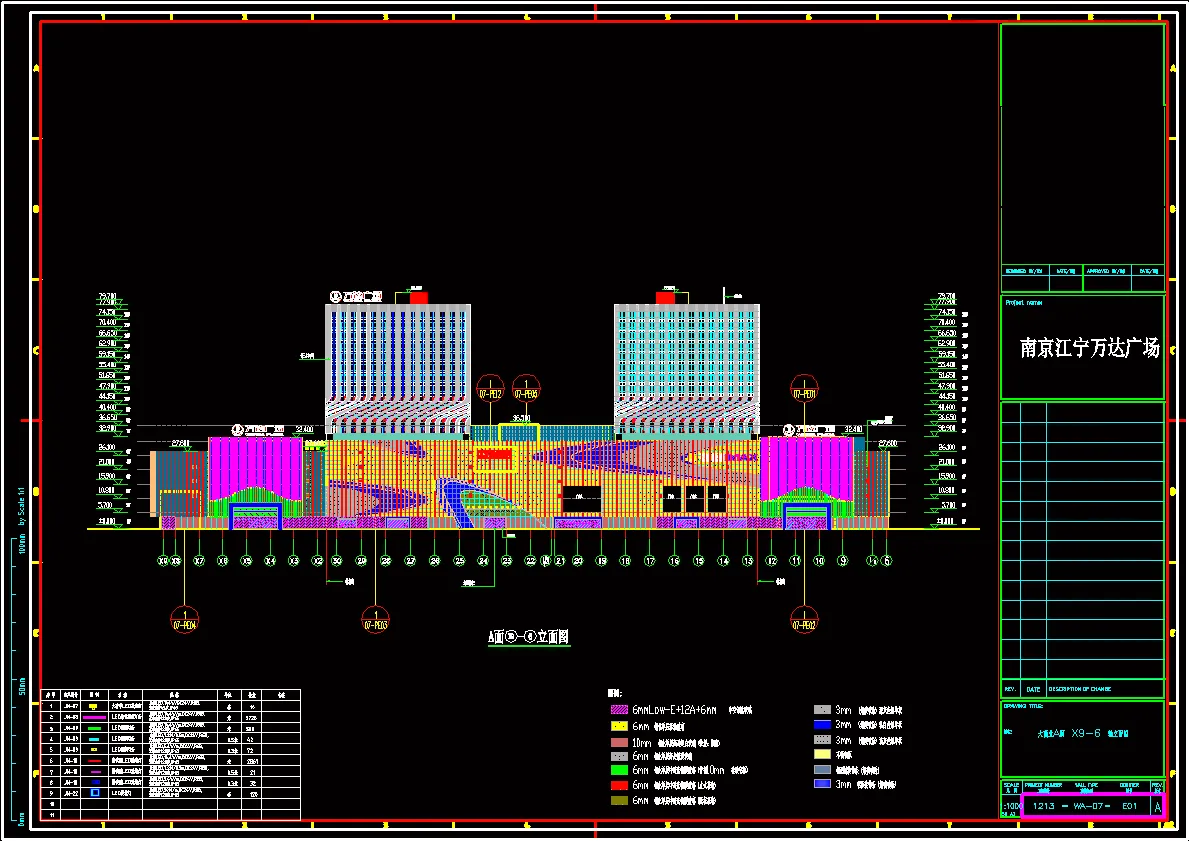The image size is (1189, 841).
Task: Select the right cyan glass tower
Action: (686, 369)
